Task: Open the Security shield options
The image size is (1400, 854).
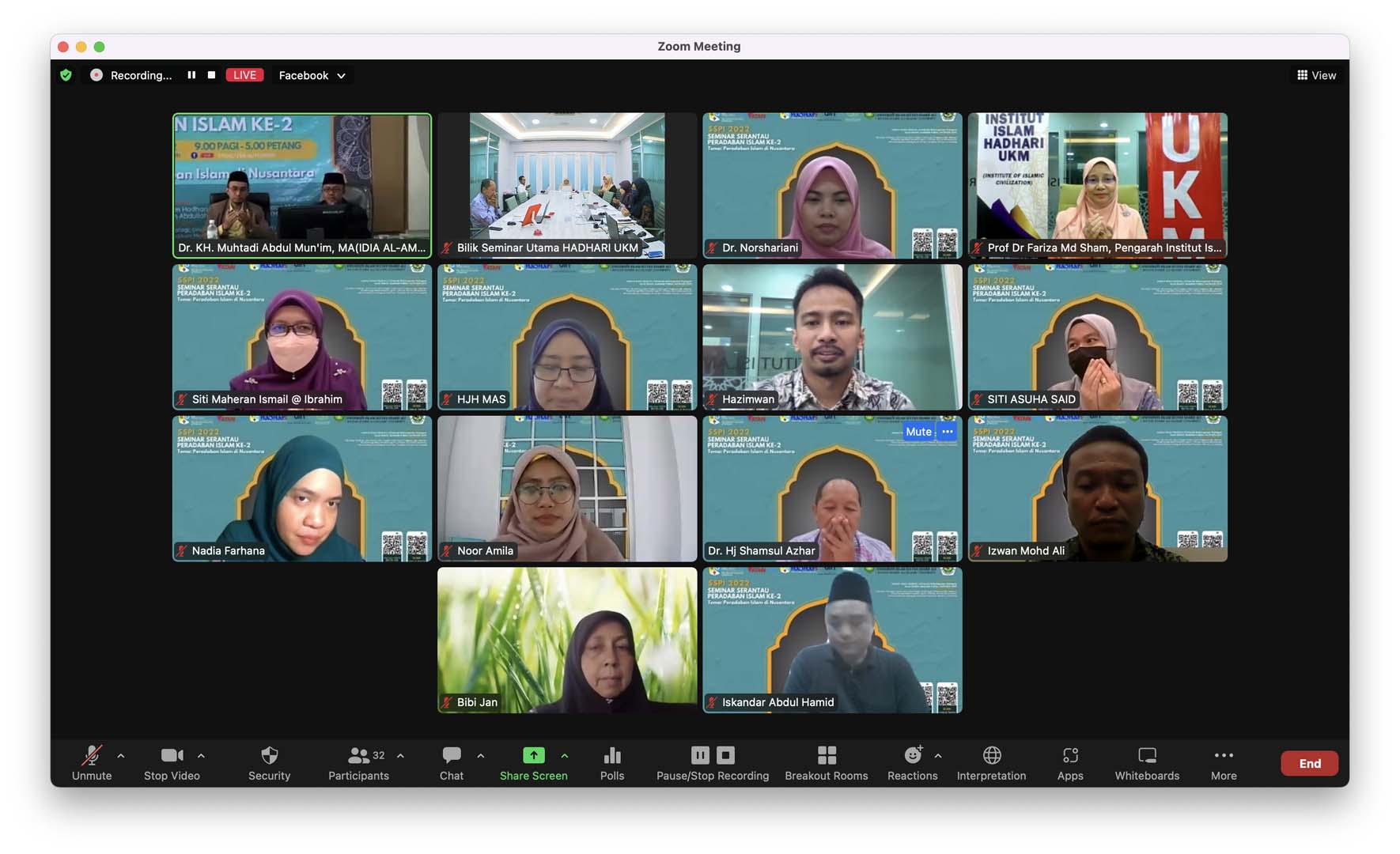Action: (269, 763)
